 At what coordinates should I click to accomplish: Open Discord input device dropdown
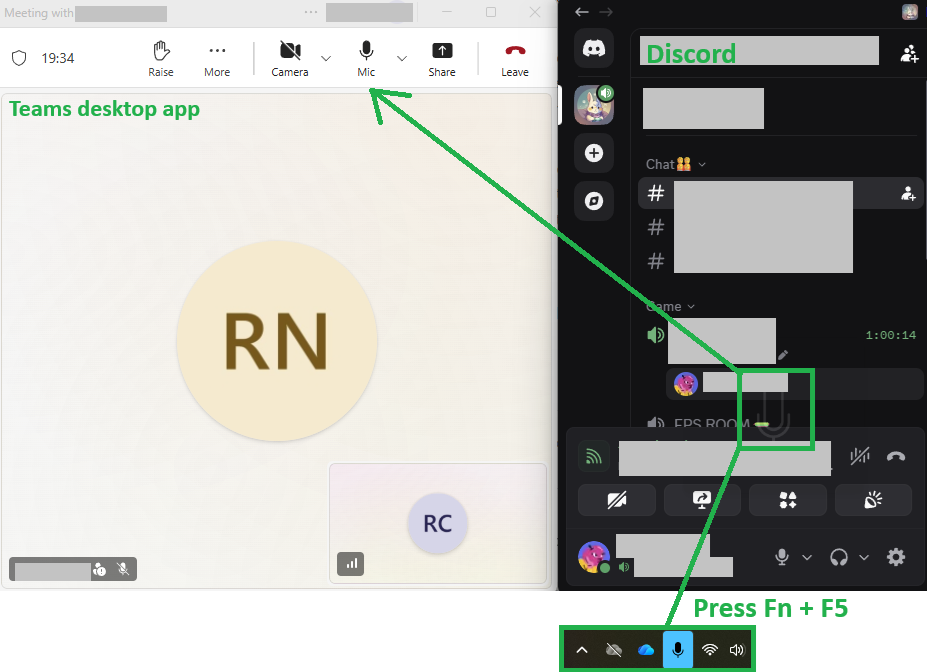(807, 557)
